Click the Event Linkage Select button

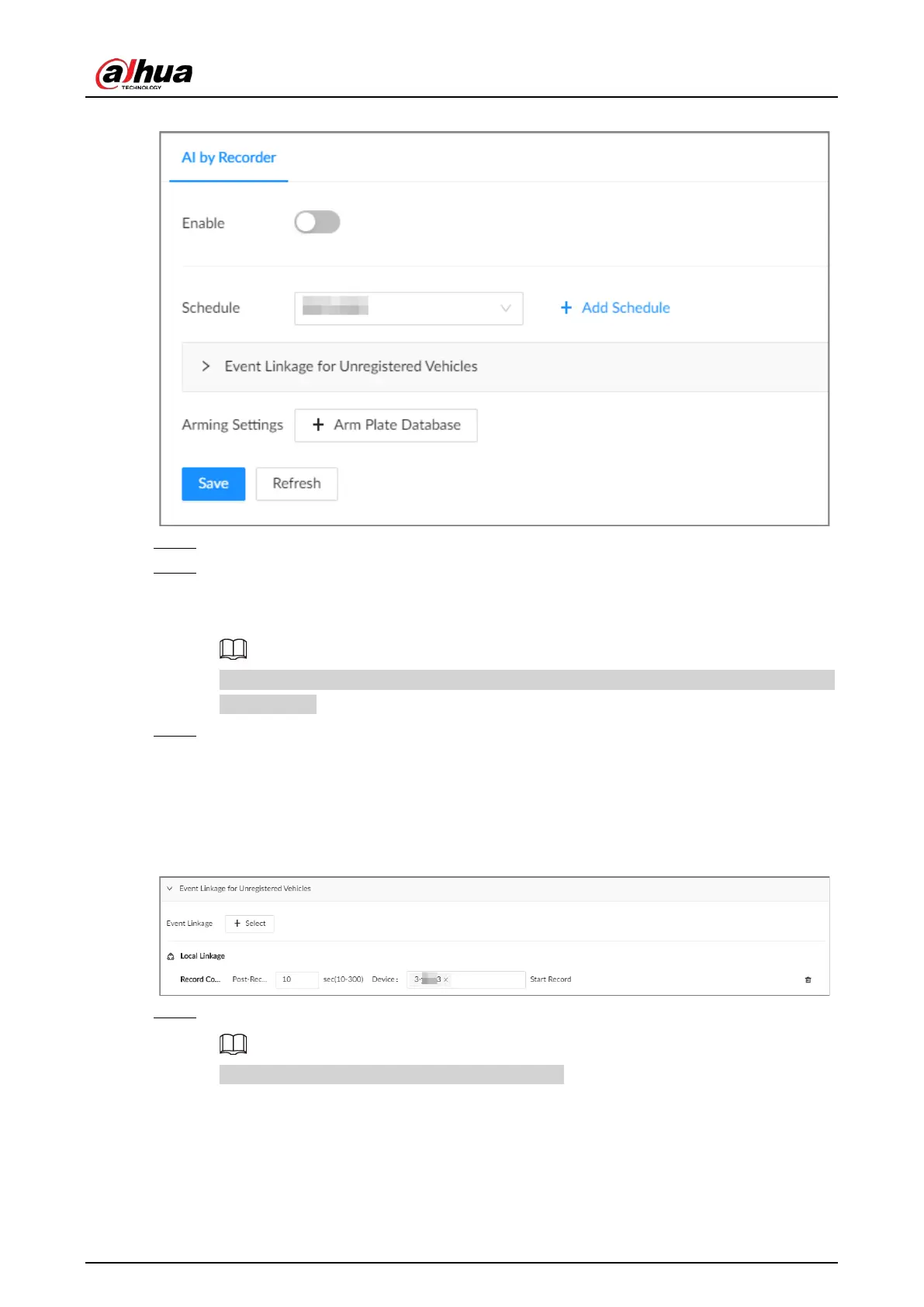click(250, 924)
